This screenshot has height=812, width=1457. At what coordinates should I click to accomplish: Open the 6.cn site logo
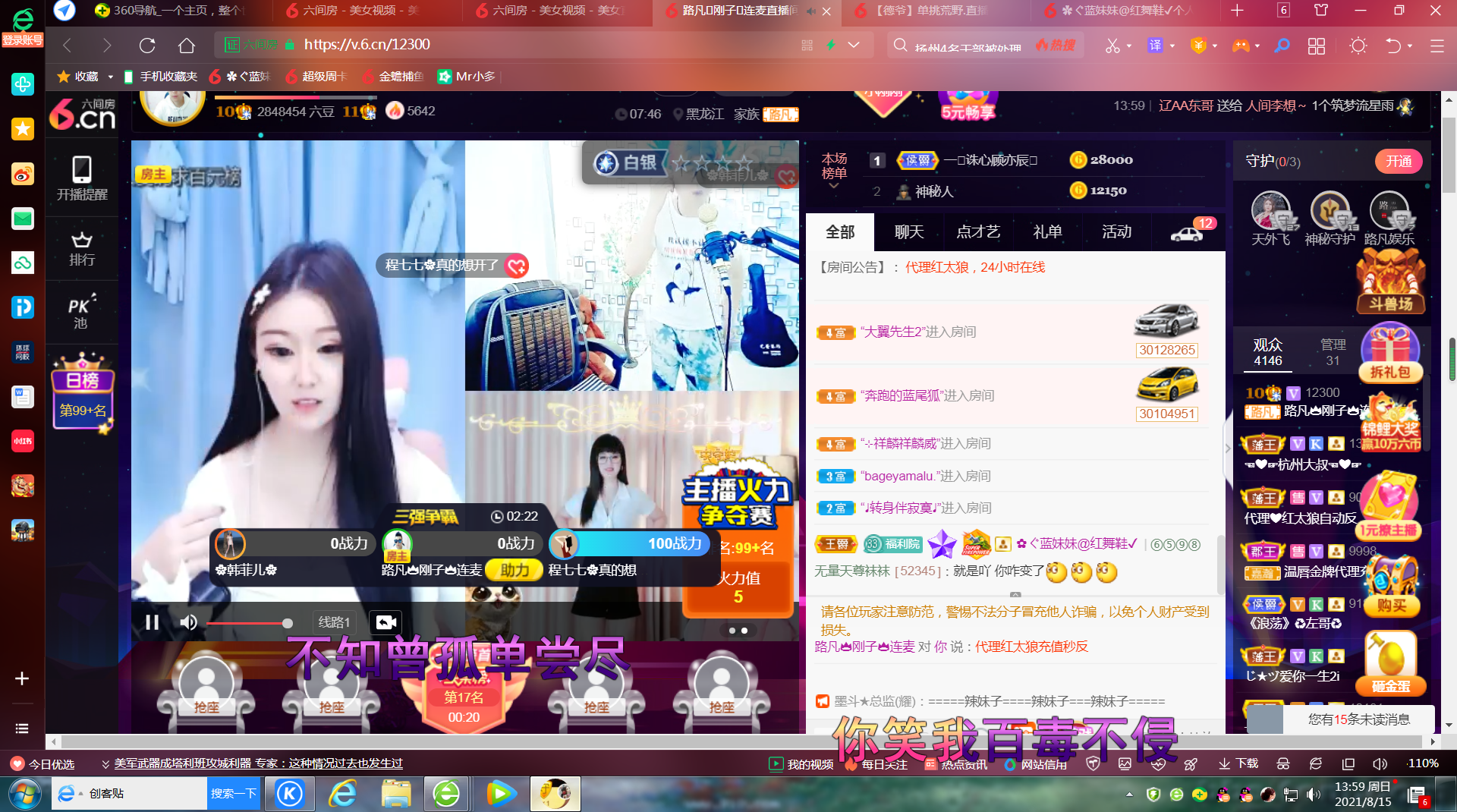pyautogui.click(x=83, y=114)
